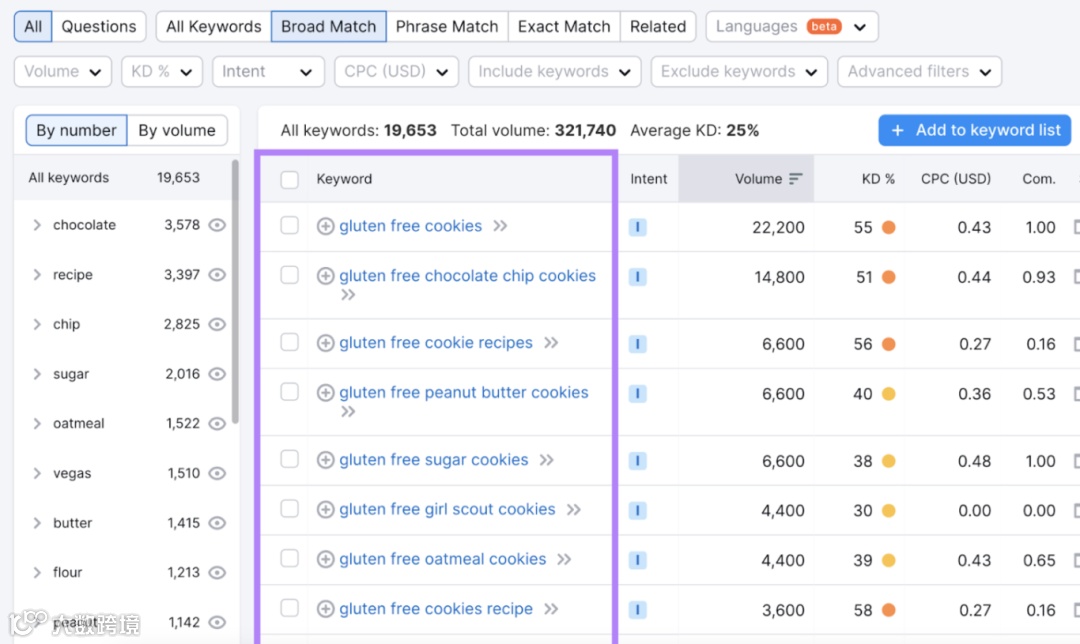Tick checkbox for gluten free cookie recipes
Viewport: 1080px width, 644px height.
click(290, 343)
